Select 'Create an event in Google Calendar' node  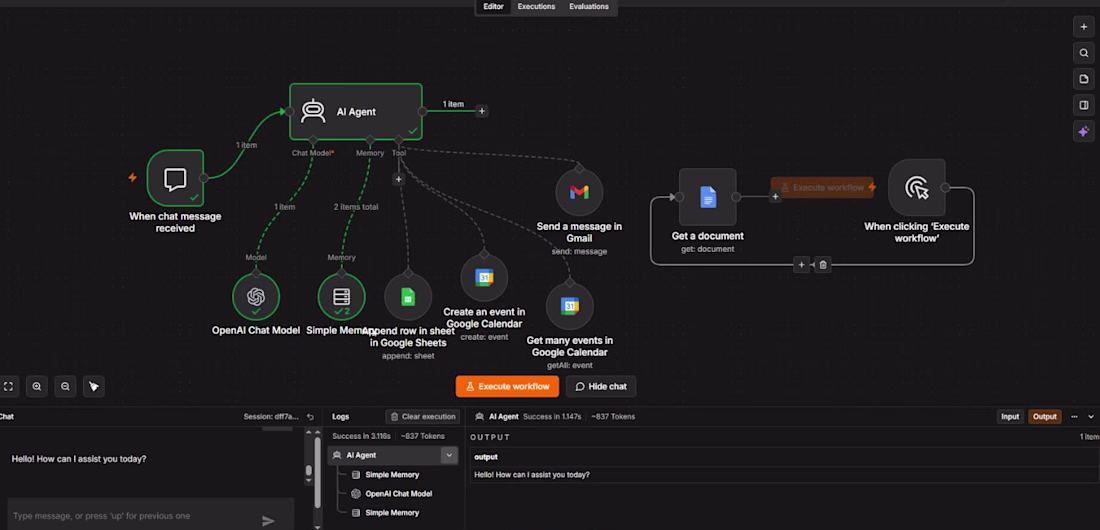point(484,277)
